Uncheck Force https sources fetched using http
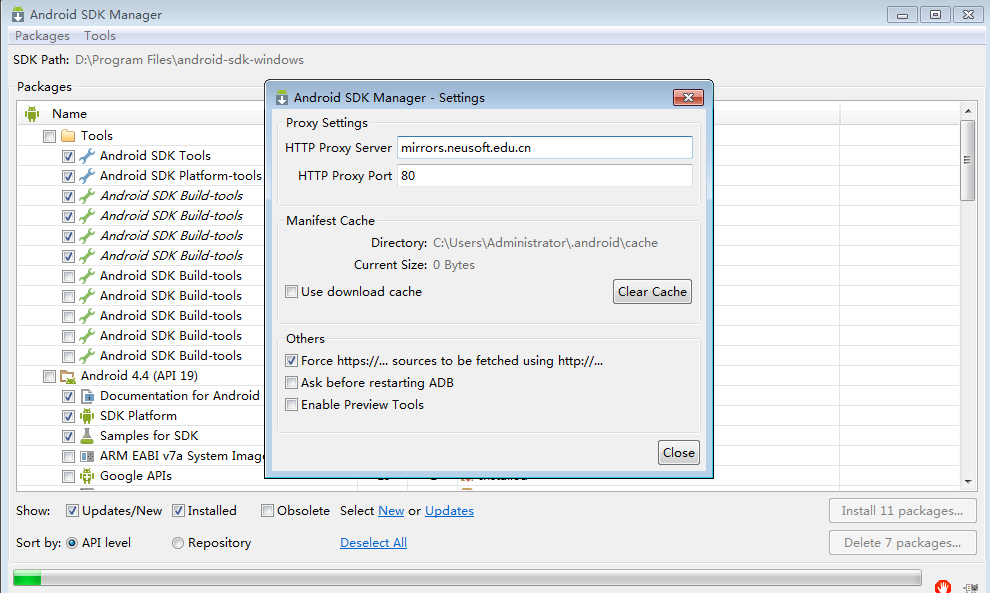This screenshot has height=593, width=990. coord(291,361)
